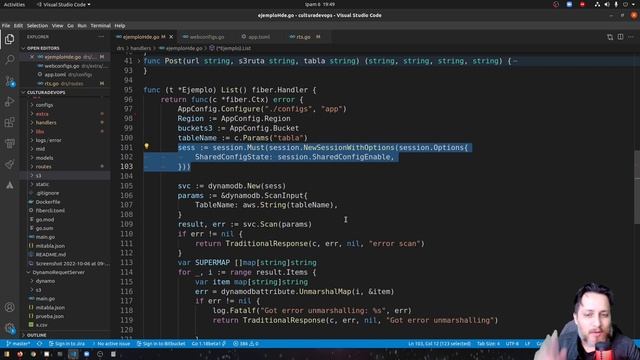
Task: Unfold the Post function at line 41
Action: [139, 61]
